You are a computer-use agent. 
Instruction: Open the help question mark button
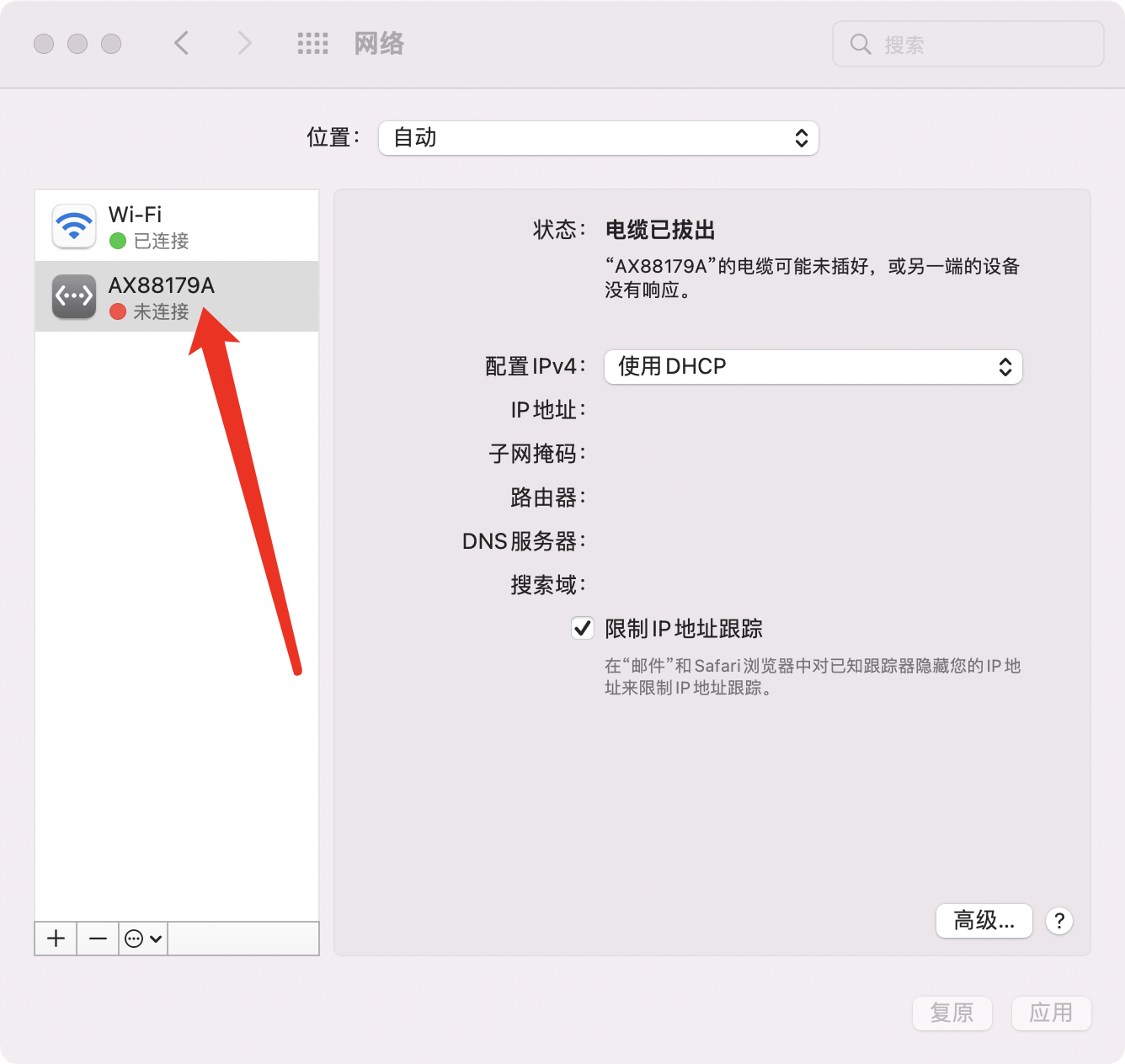1059,920
